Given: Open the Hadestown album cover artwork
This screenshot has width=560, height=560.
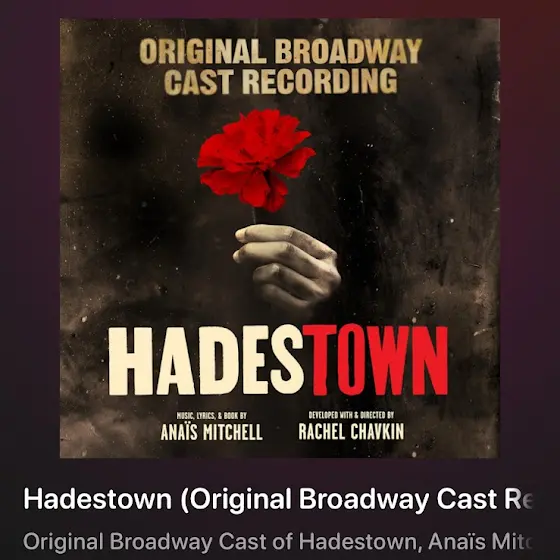Looking at the screenshot, I should tap(280, 238).
